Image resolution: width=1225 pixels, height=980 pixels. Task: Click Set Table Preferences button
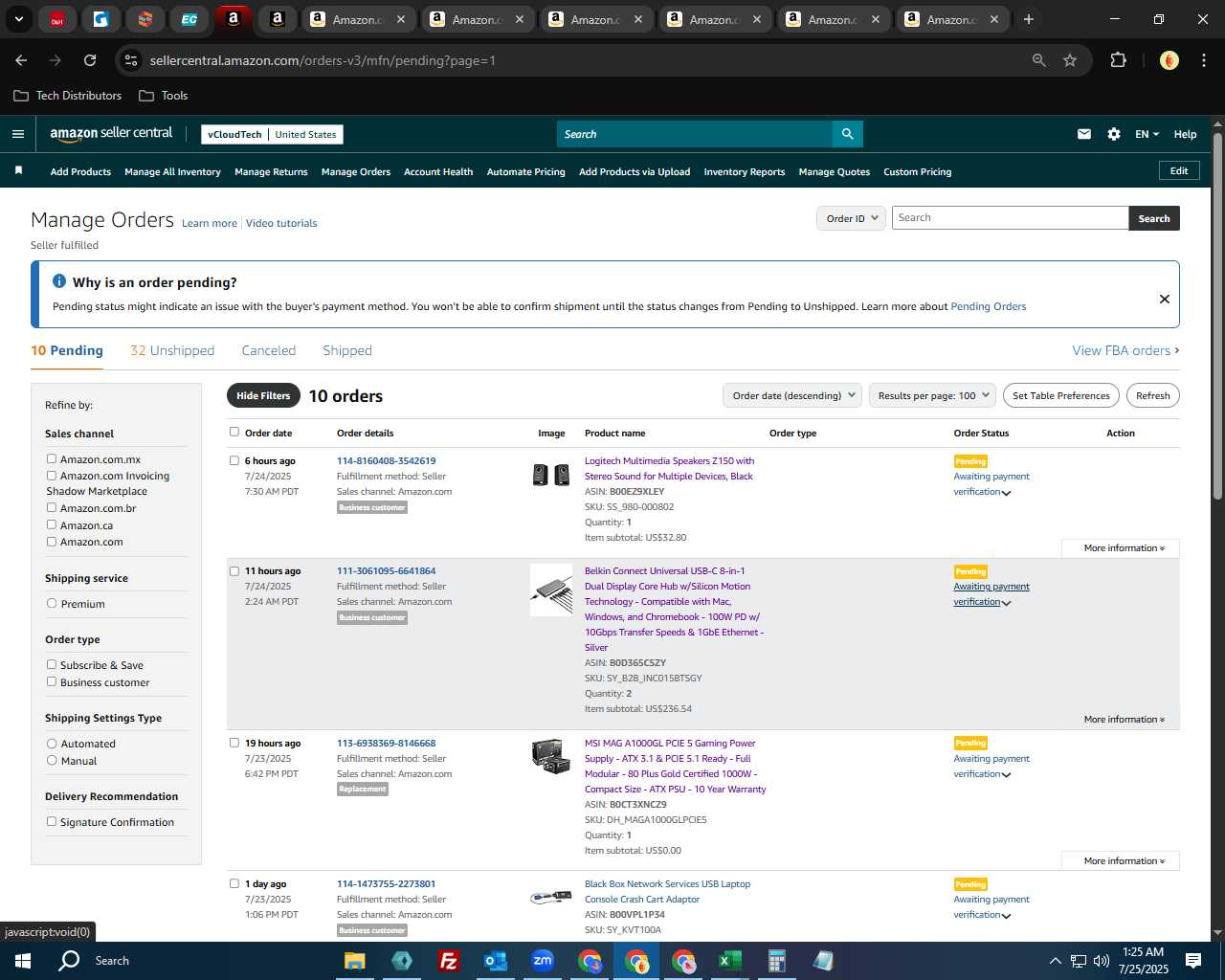point(1061,395)
